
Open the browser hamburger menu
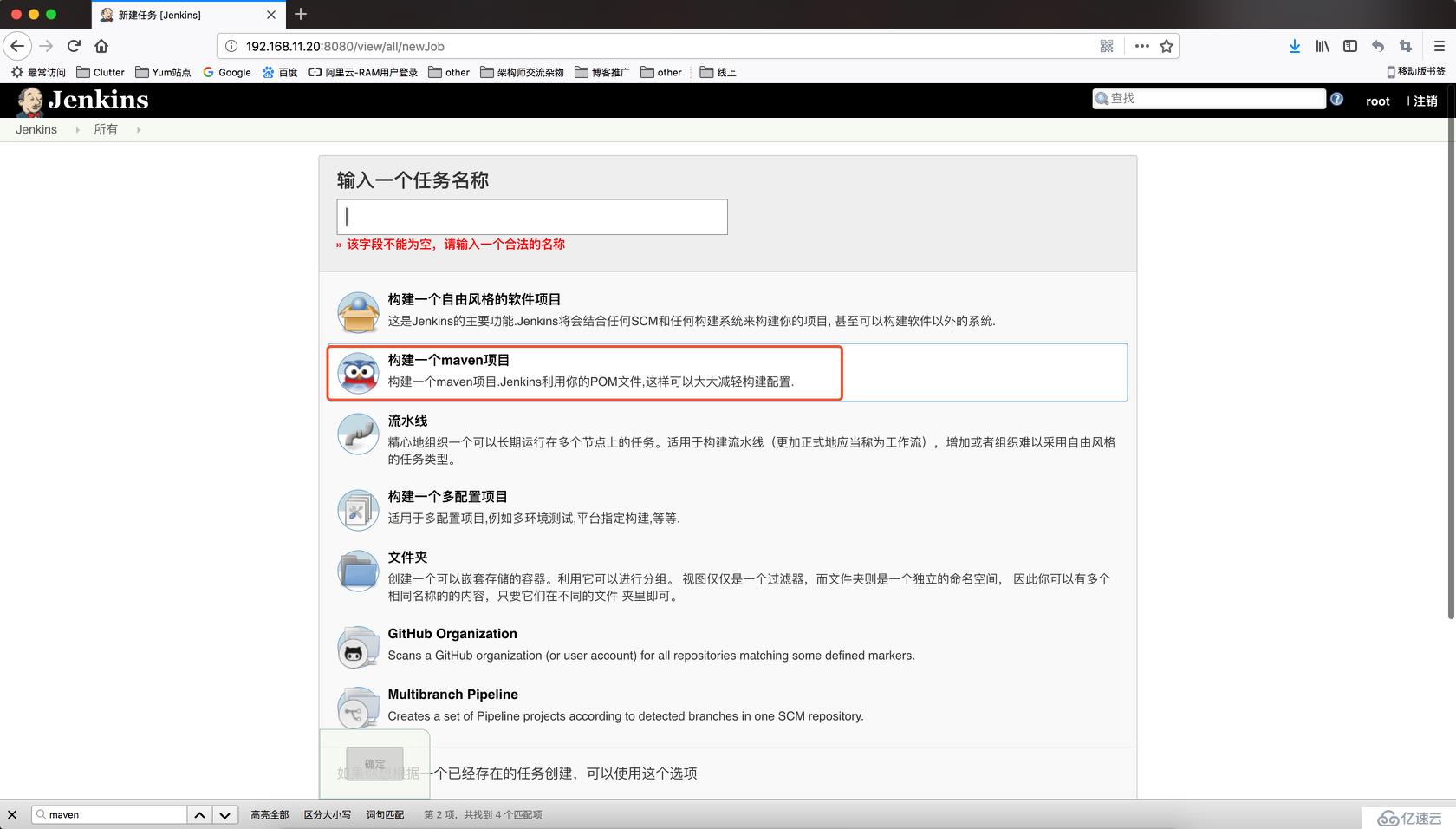(1440, 46)
